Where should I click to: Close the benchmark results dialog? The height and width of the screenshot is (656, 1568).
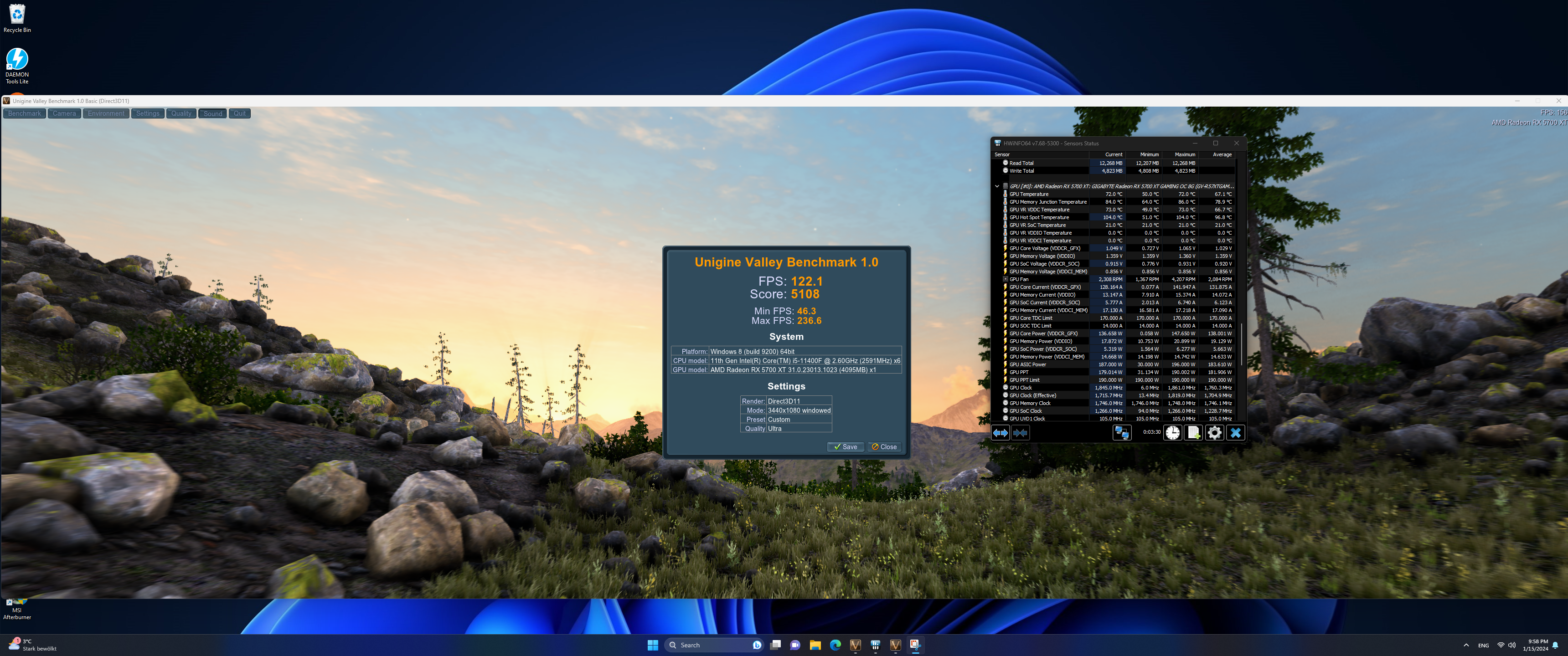[x=884, y=446]
